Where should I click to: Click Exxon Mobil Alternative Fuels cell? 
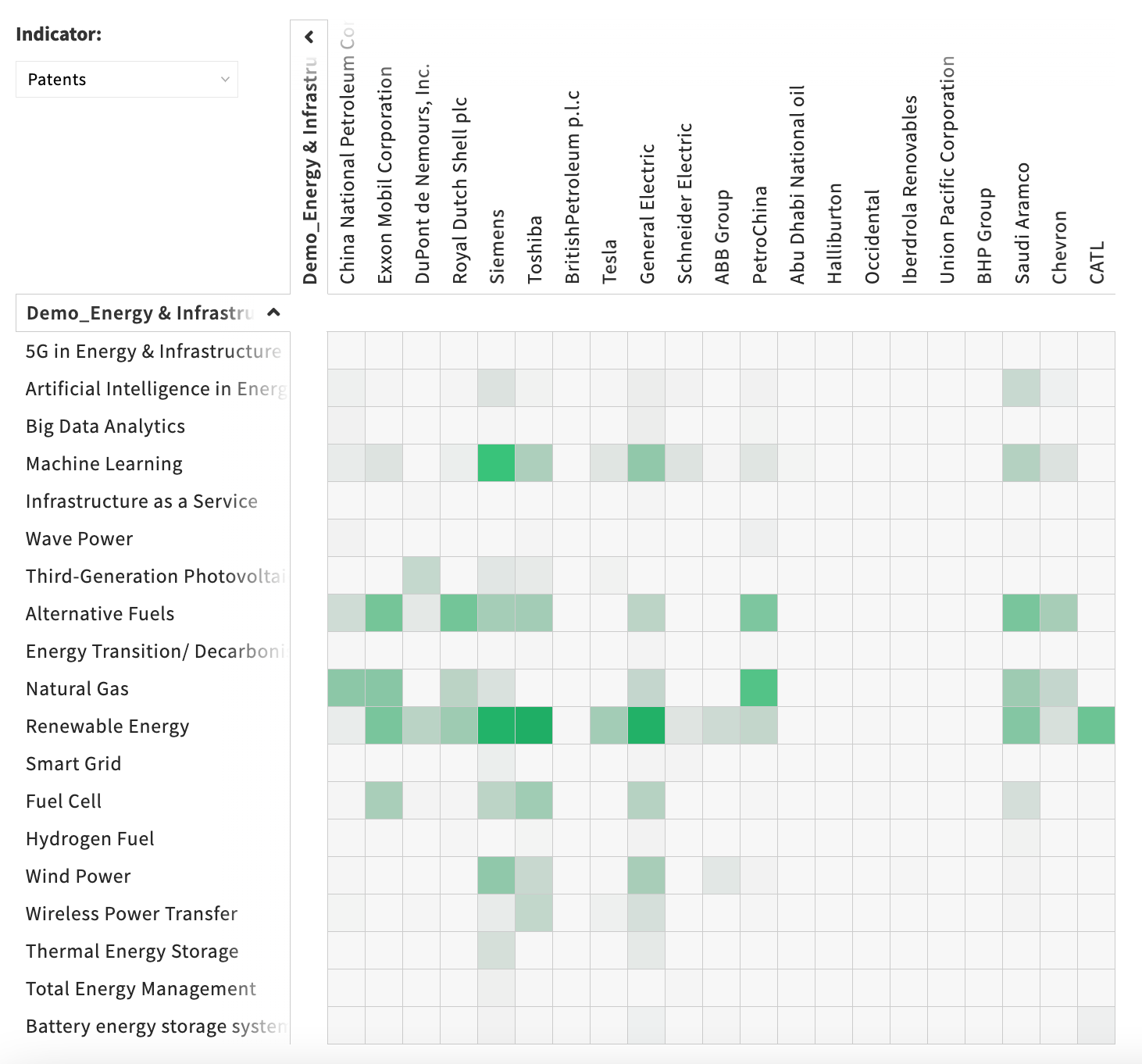tap(384, 613)
